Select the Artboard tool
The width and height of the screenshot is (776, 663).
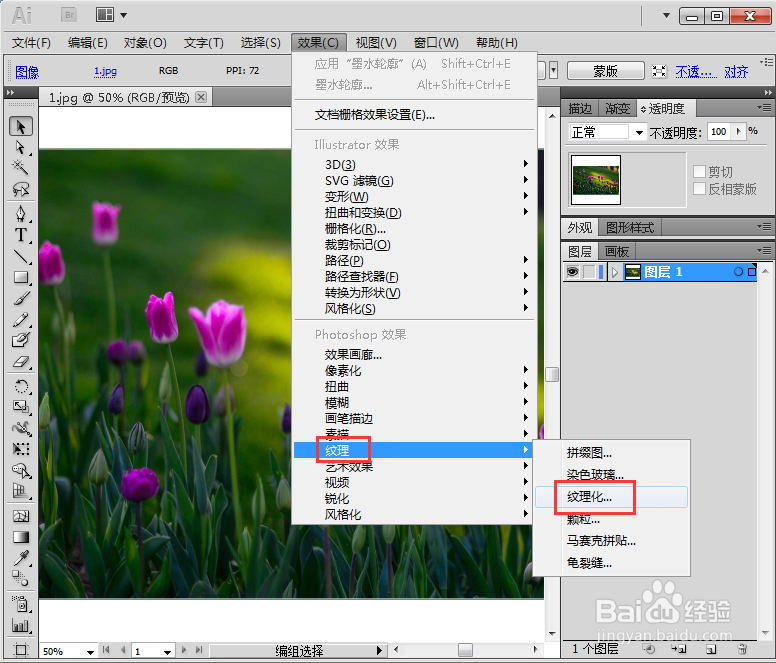click(x=21, y=650)
